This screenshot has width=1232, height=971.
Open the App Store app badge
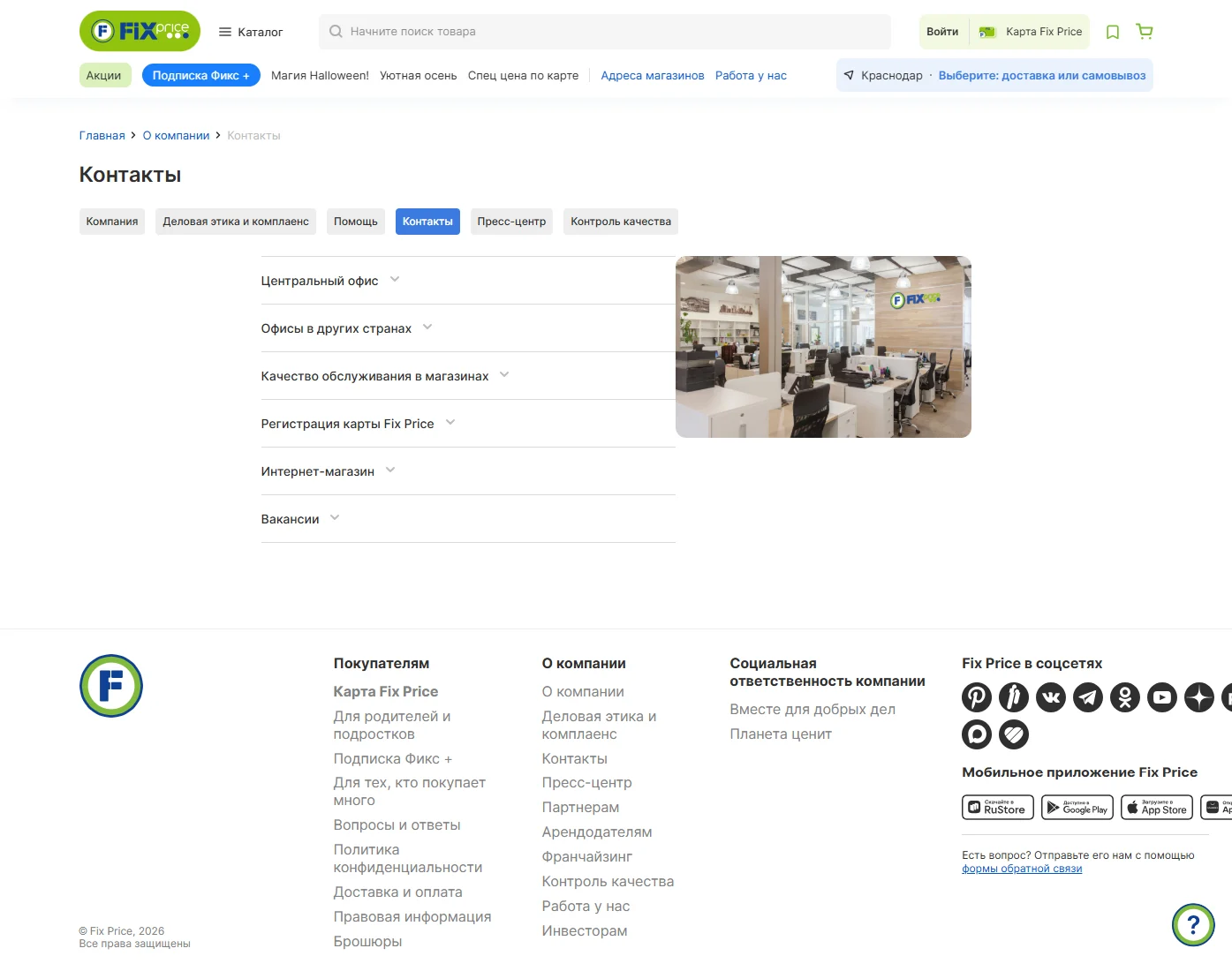click(x=1157, y=808)
